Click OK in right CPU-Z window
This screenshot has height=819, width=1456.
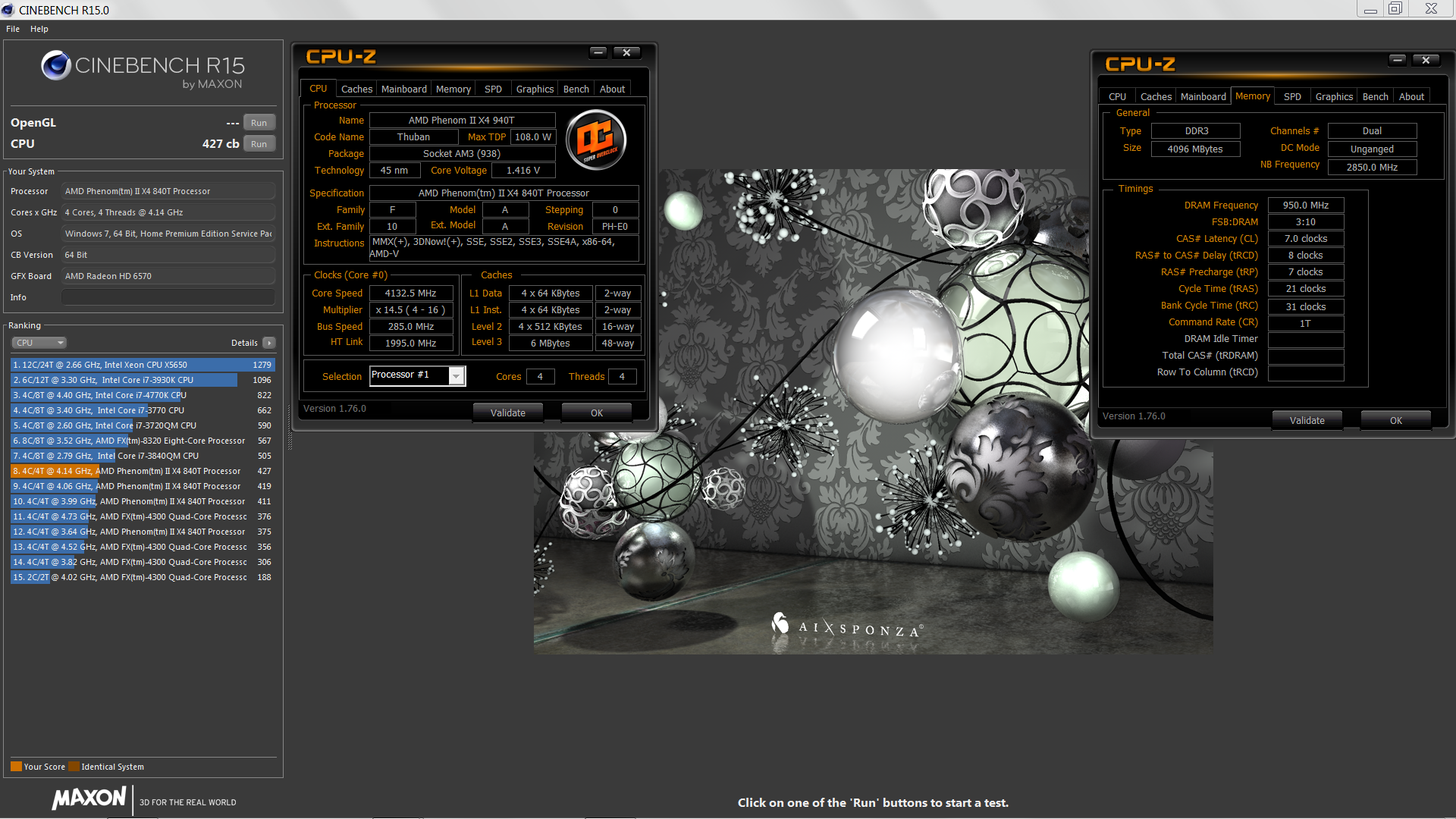1396,420
